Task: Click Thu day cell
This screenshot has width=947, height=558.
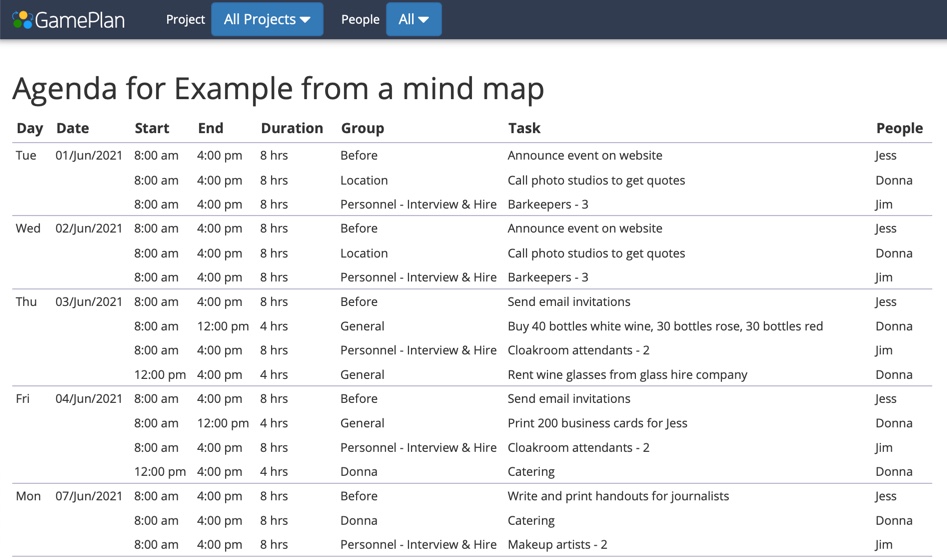Action: tap(26, 302)
